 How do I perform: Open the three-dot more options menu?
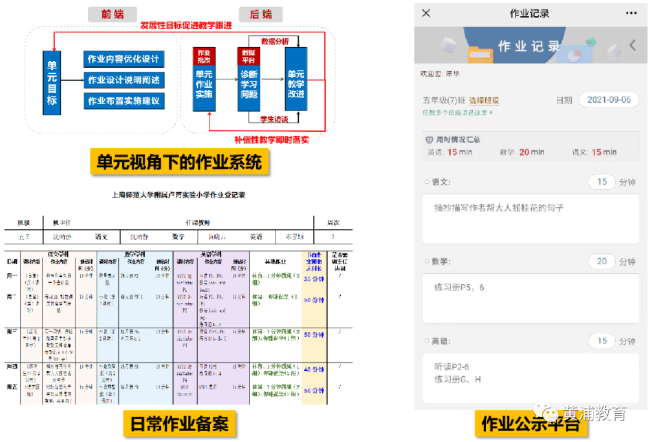631,13
